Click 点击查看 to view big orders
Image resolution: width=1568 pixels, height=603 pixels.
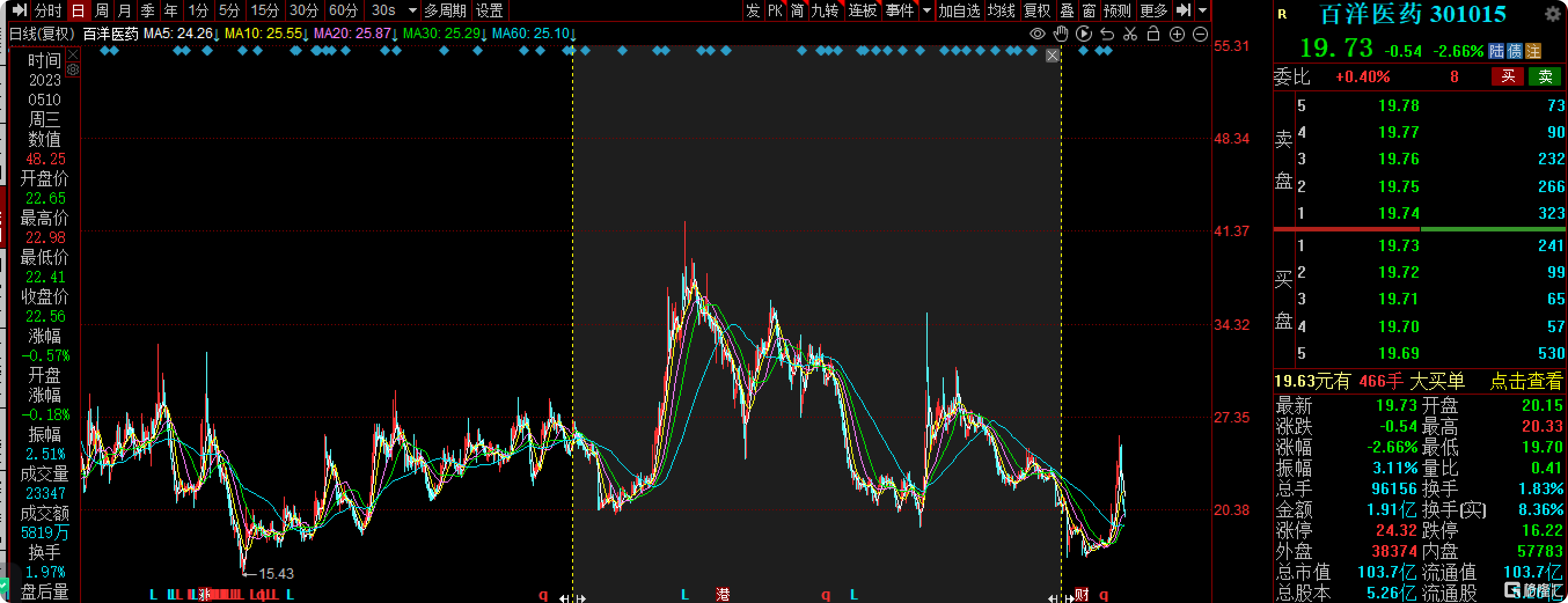(x=1526, y=381)
